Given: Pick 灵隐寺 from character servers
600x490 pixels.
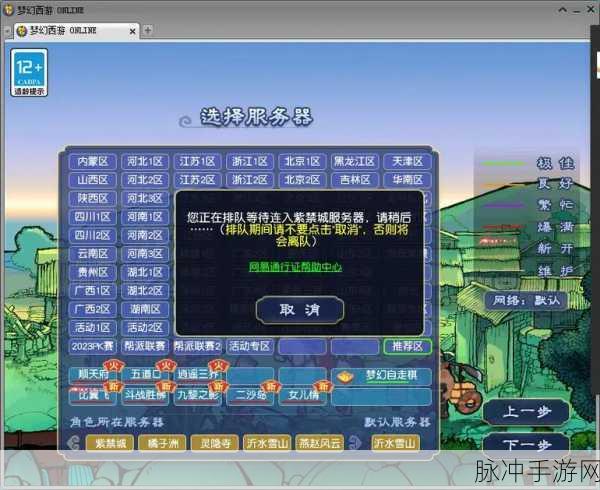Looking at the screenshot, I should 215,443.
